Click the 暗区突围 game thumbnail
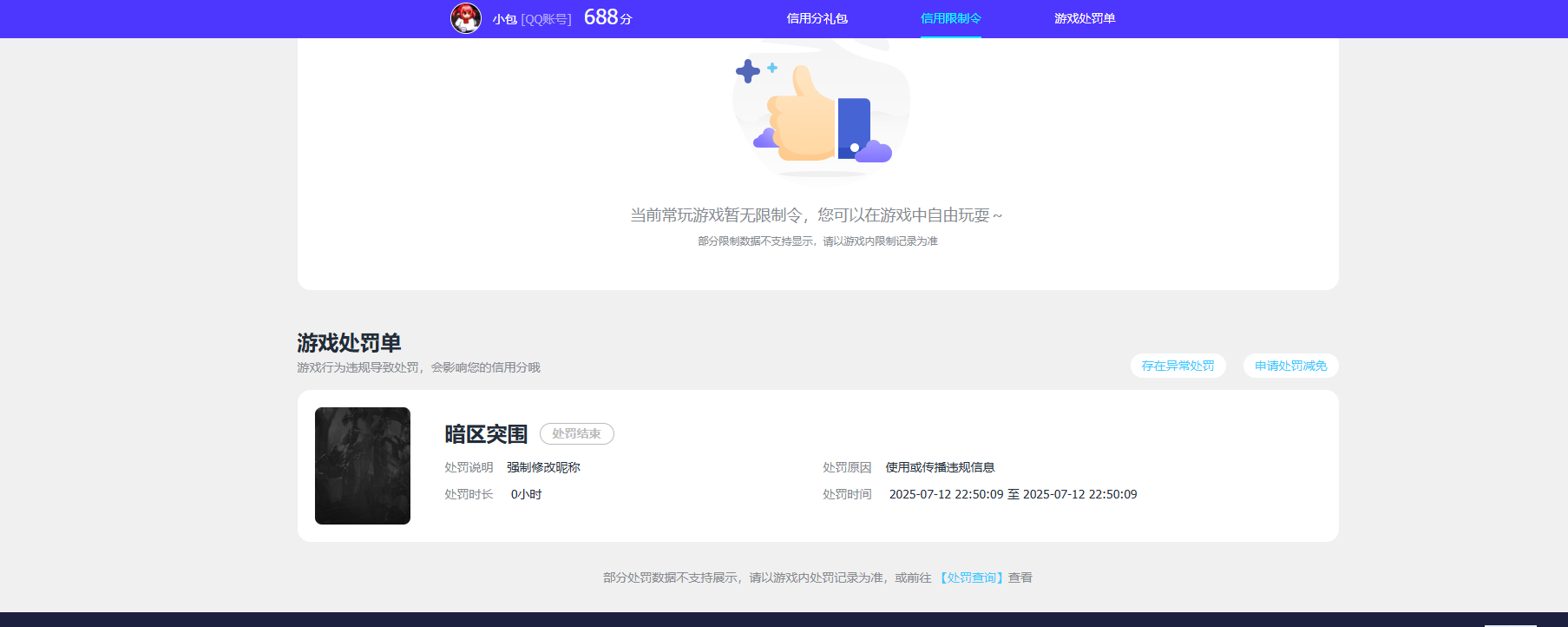The height and width of the screenshot is (627, 1568). tap(363, 465)
